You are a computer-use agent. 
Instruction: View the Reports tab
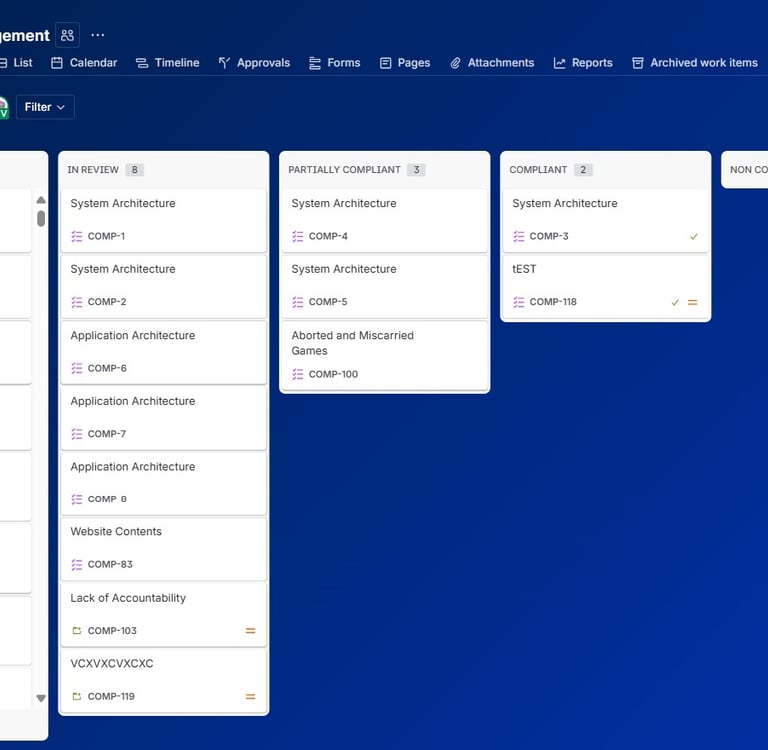[583, 63]
